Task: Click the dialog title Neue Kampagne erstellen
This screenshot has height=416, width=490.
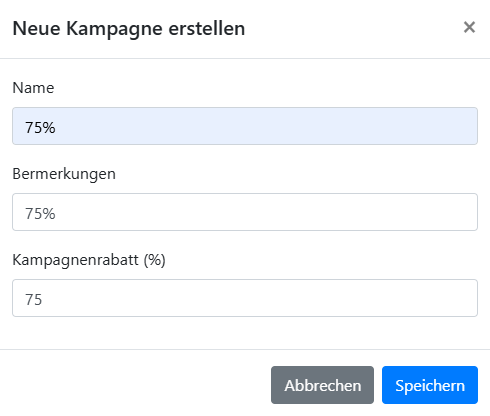Action: click(129, 28)
